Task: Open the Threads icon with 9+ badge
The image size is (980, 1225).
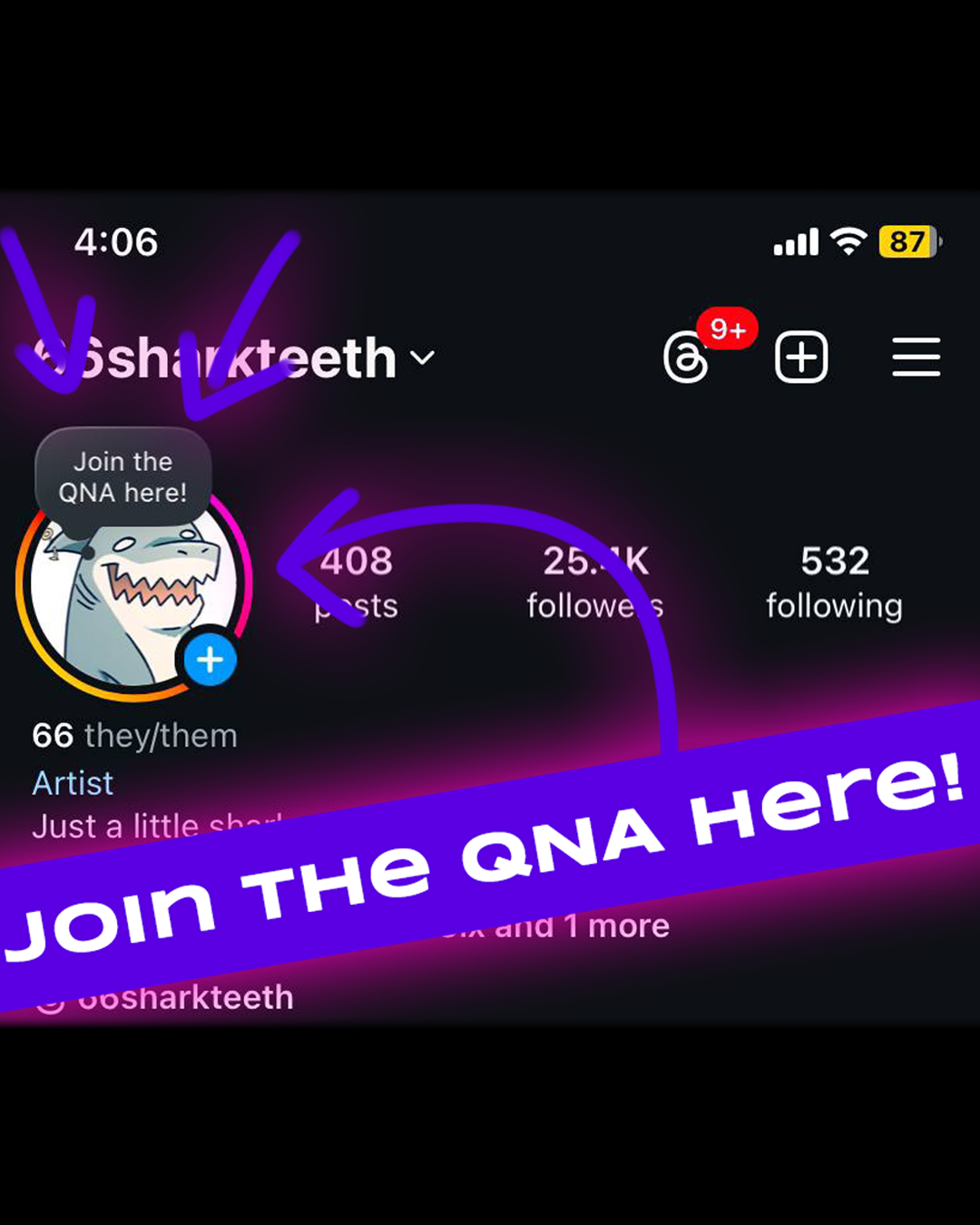Action: [x=687, y=358]
